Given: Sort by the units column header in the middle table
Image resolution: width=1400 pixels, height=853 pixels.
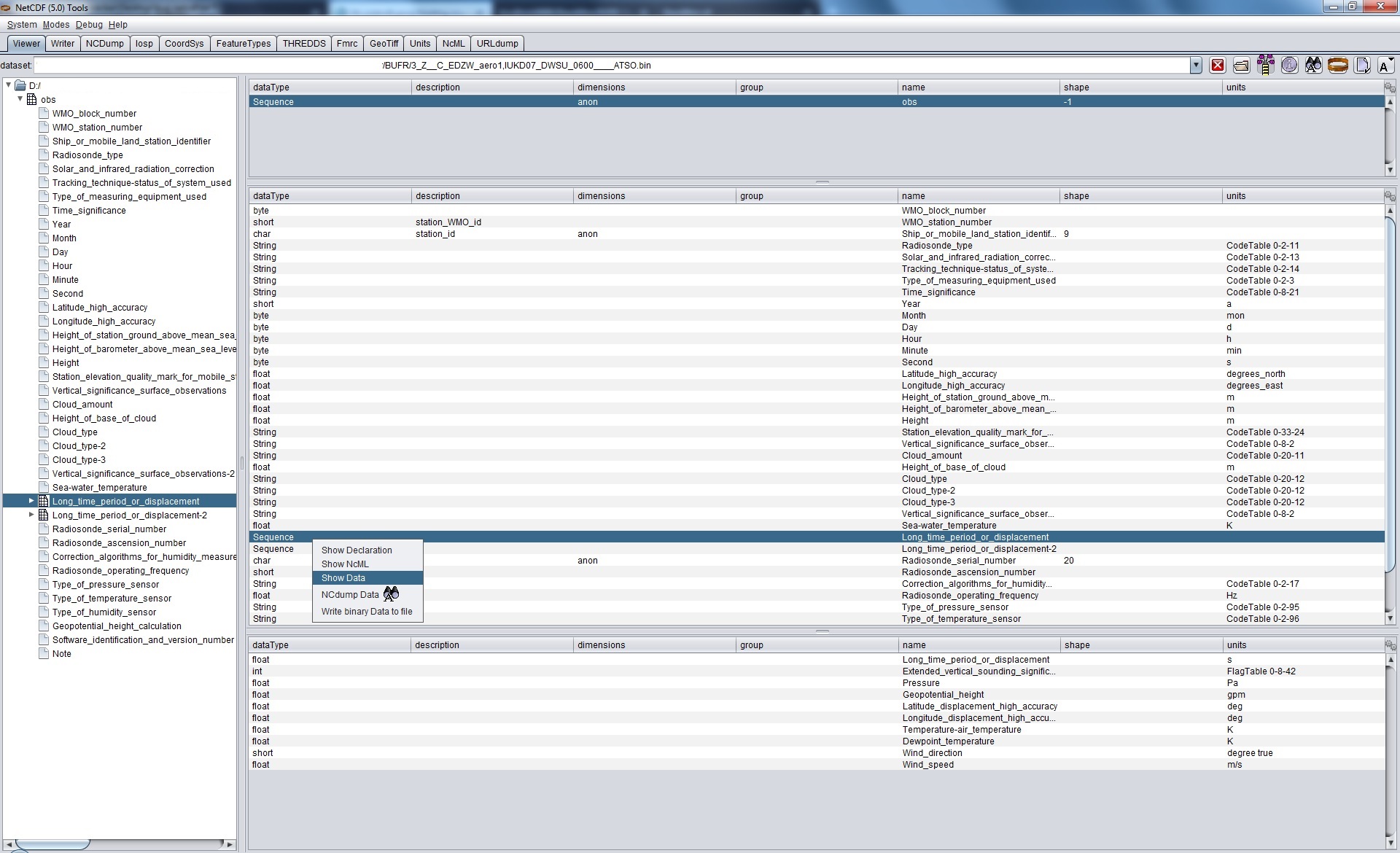Looking at the screenshot, I should [1235, 196].
